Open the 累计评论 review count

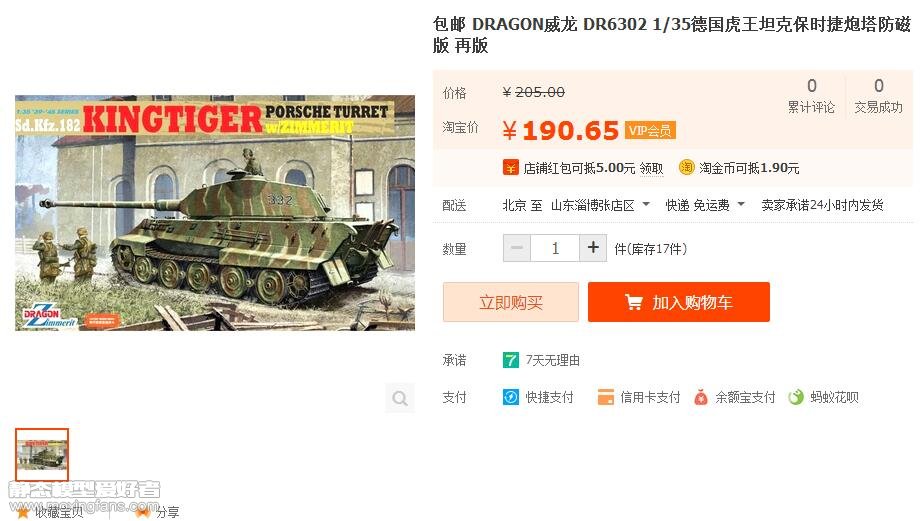(811, 95)
